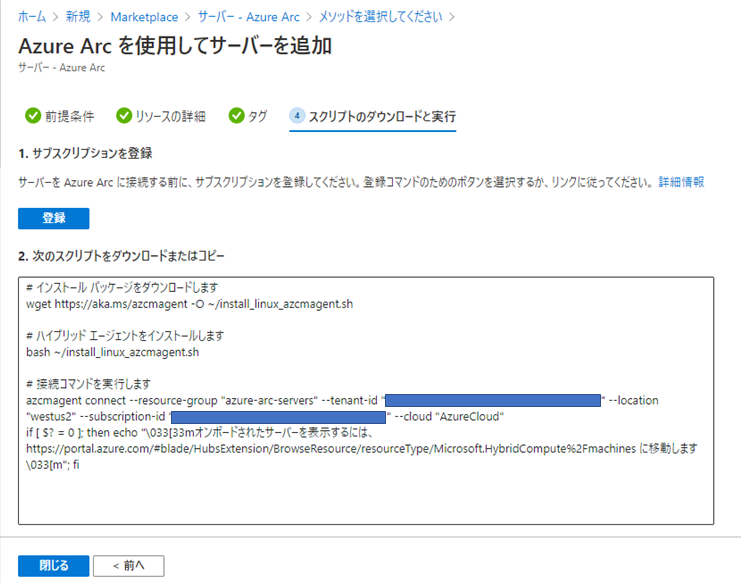
Task: Click the 閉じる button
Action: pyautogui.click(x=53, y=566)
